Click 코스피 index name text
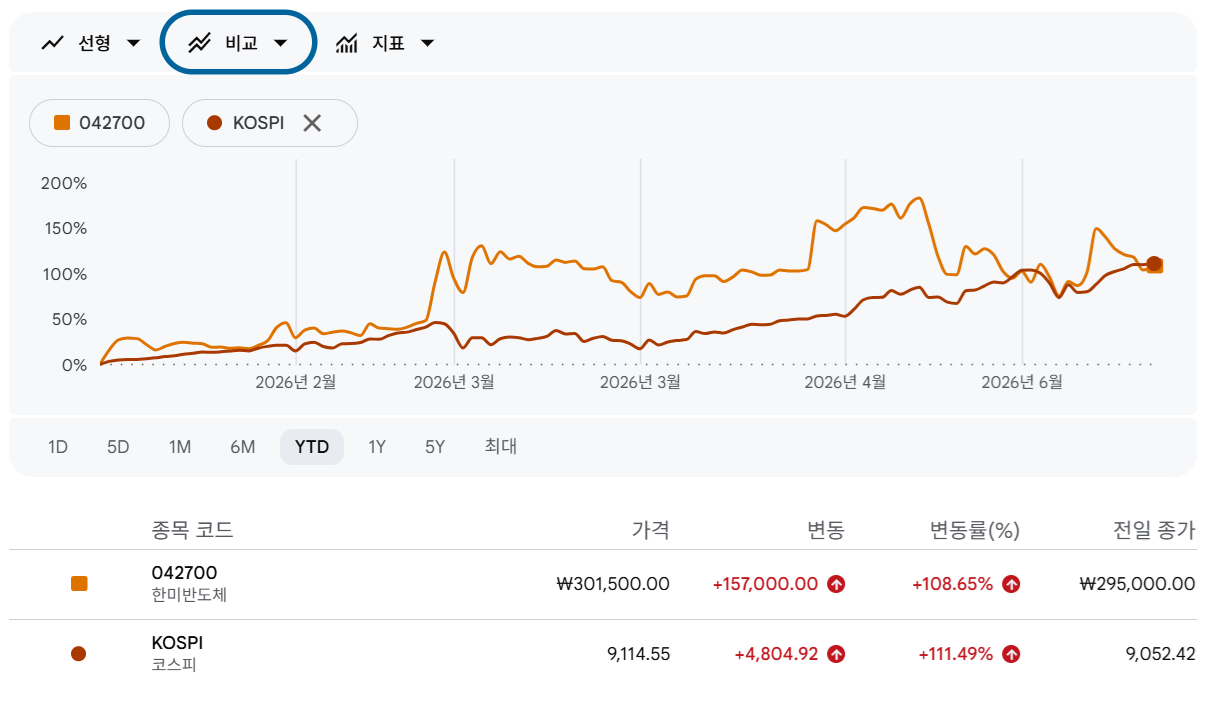The height and width of the screenshot is (714, 1223). pyautogui.click(x=174, y=665)
